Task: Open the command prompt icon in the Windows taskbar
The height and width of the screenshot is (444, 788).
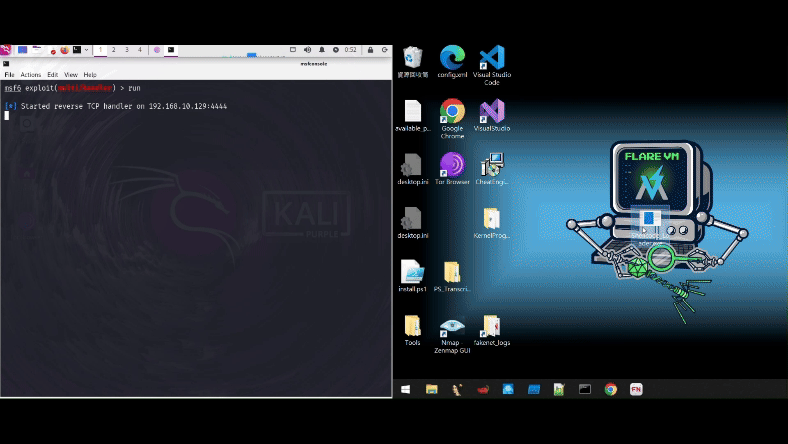Action: click(585, 389)
